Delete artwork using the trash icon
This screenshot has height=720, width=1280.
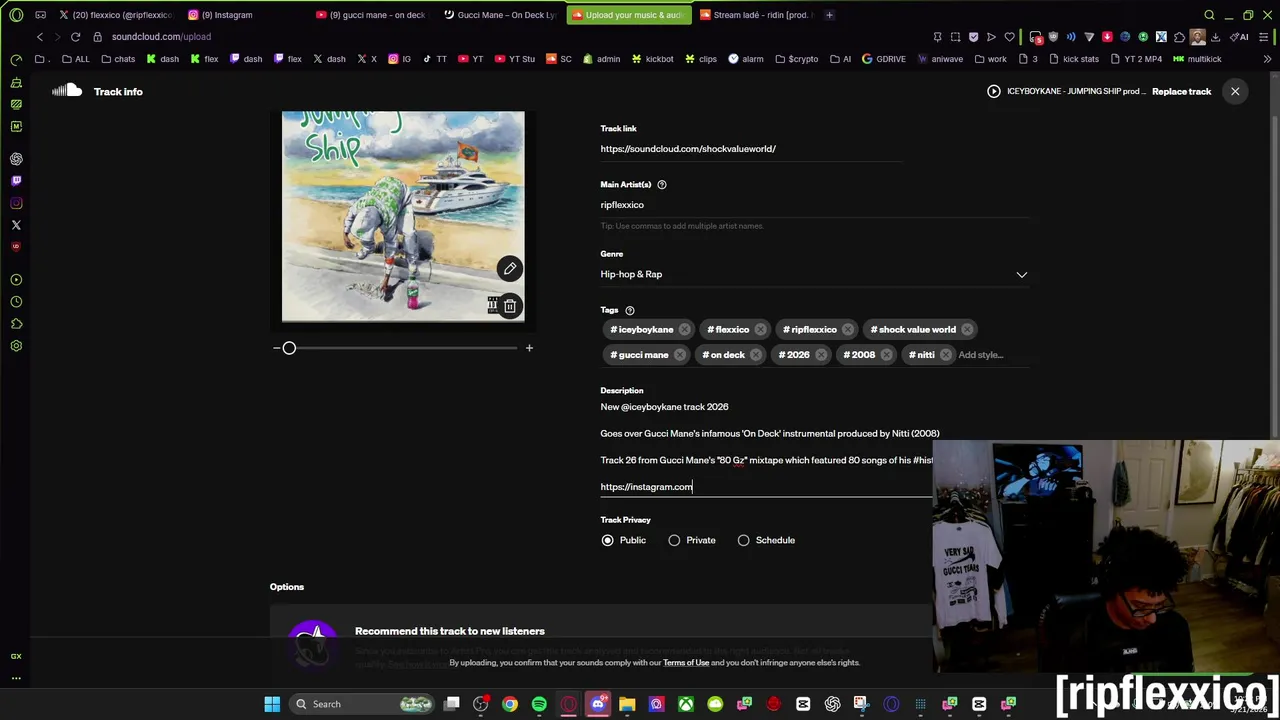tap(510, 306)
